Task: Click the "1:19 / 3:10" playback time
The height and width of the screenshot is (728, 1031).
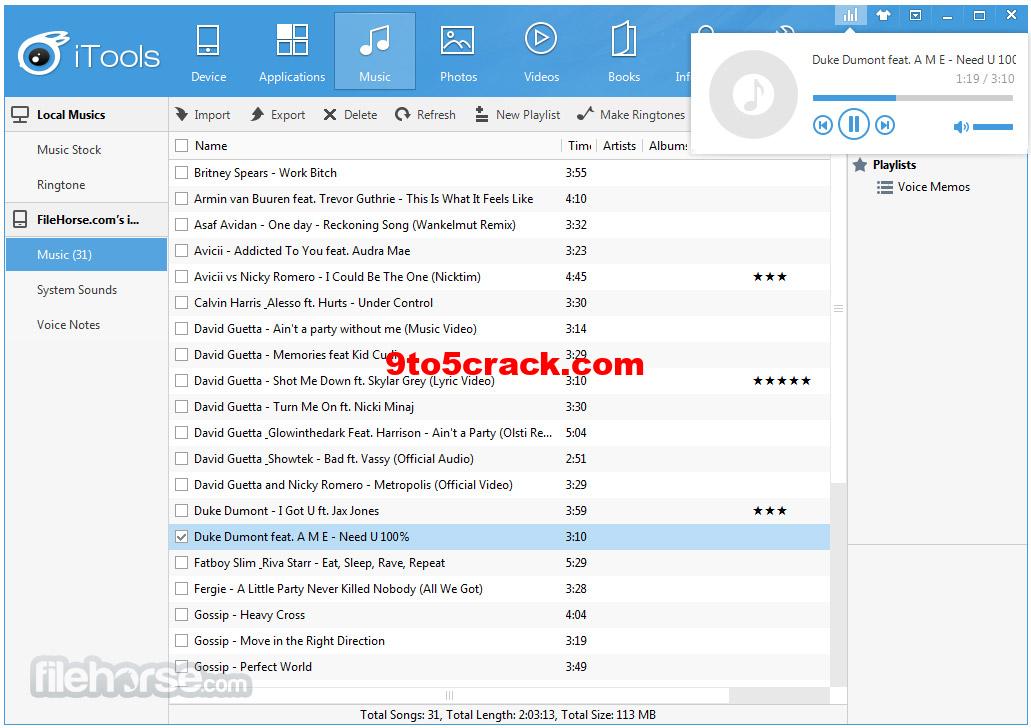Action: [985, 79]
